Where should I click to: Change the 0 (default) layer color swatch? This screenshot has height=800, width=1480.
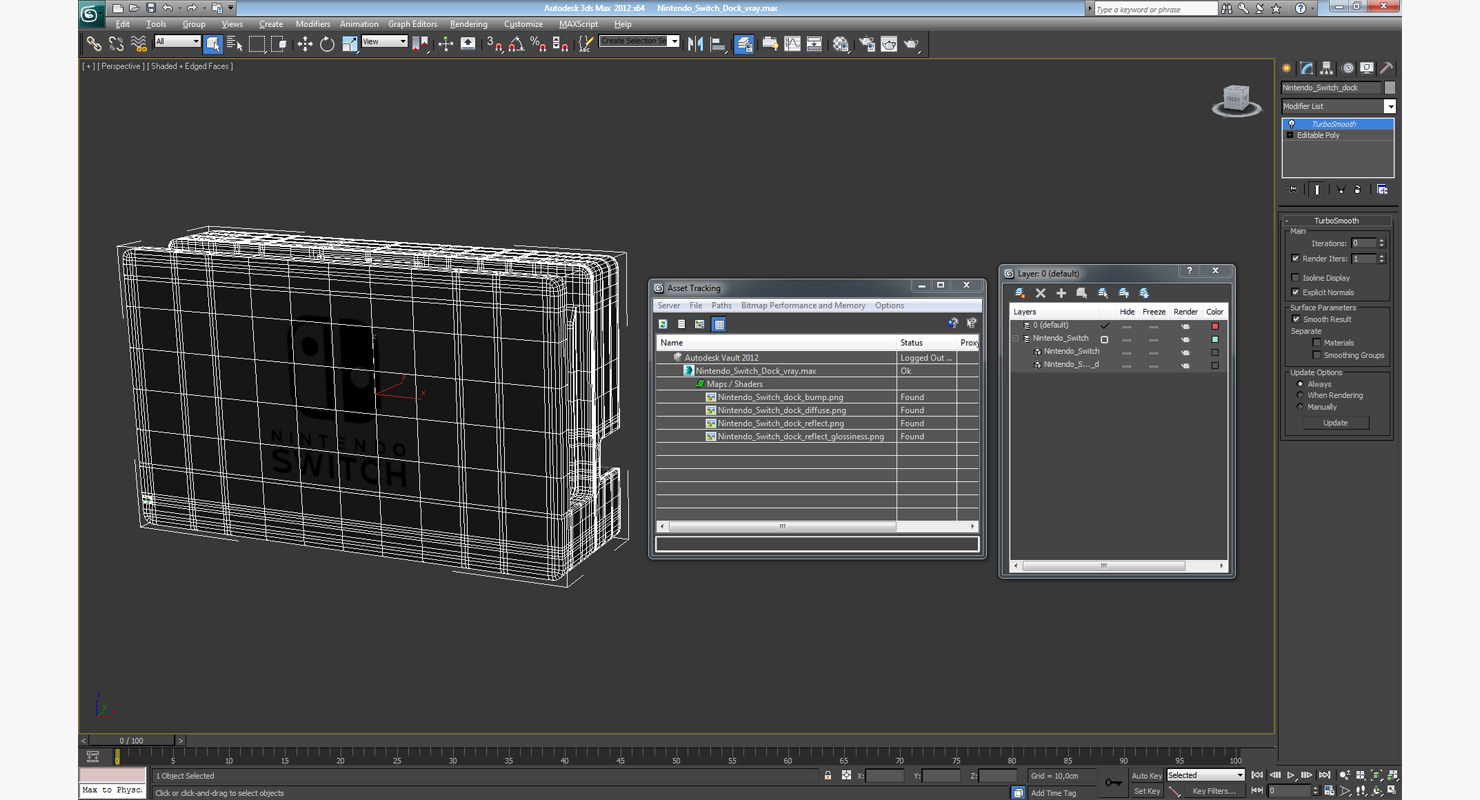[x=1215, y=326]
